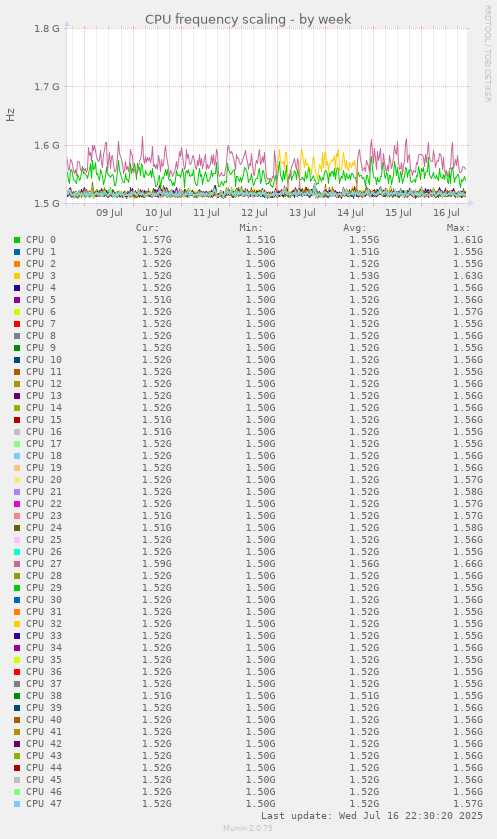Click the 'CPU 47' legend label
This screenshot has height=839, width=497.
click(x=44, y=804)
